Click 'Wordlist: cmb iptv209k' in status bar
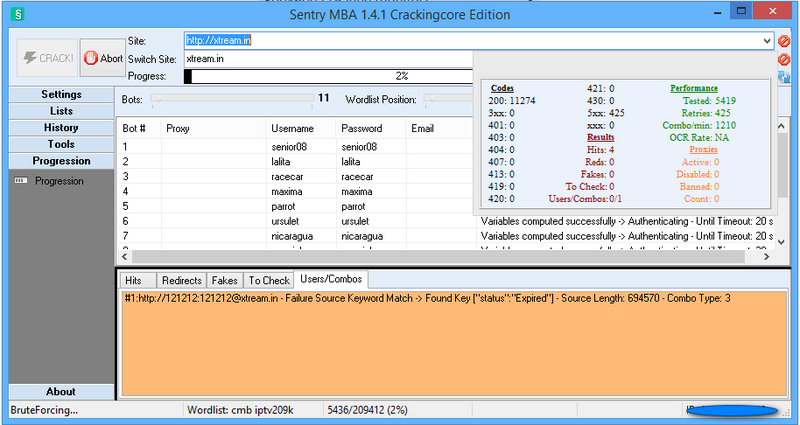Image resolution: width=800 pixels, height=425 pixels. pyautogui.click(x=240, y=410)
